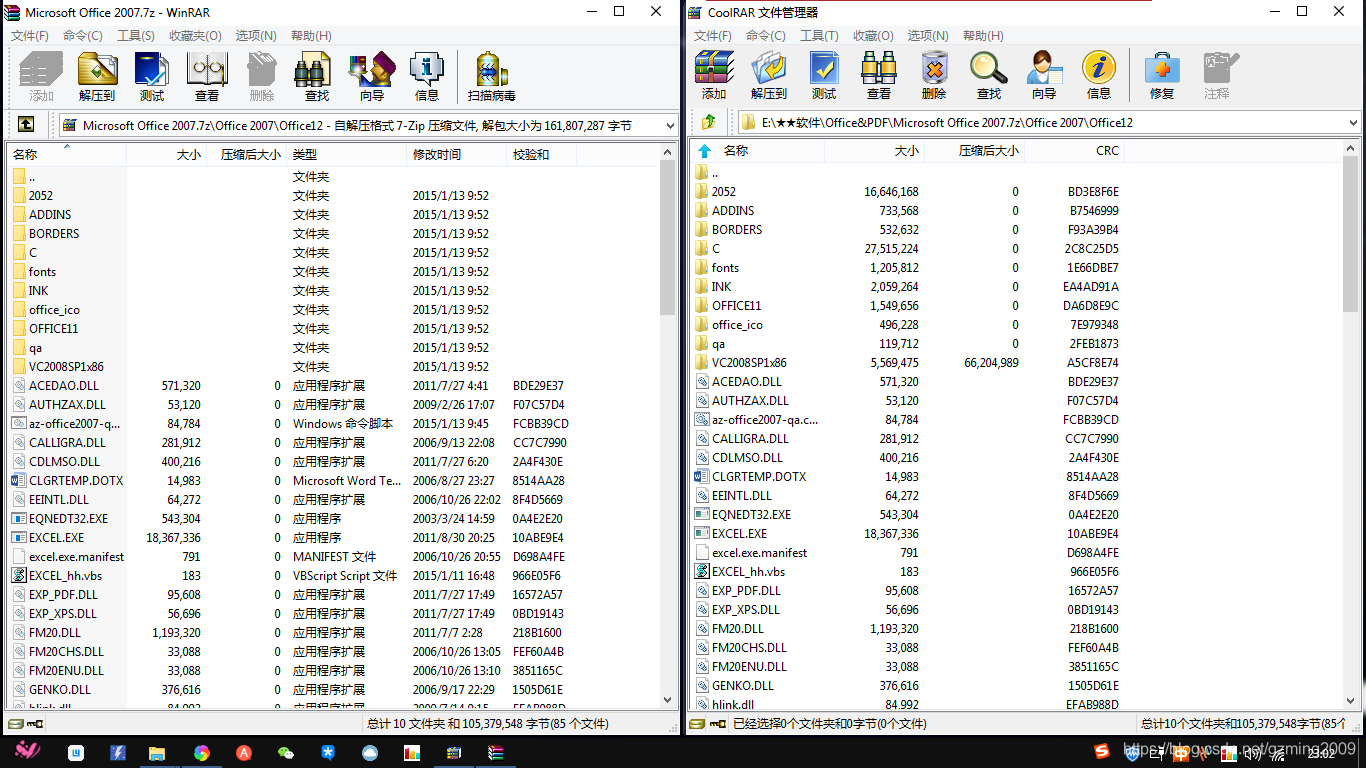The image size is (1366, 768).
Task: Open WinRAR Options (选项) menu
Action: pos(256,35)
